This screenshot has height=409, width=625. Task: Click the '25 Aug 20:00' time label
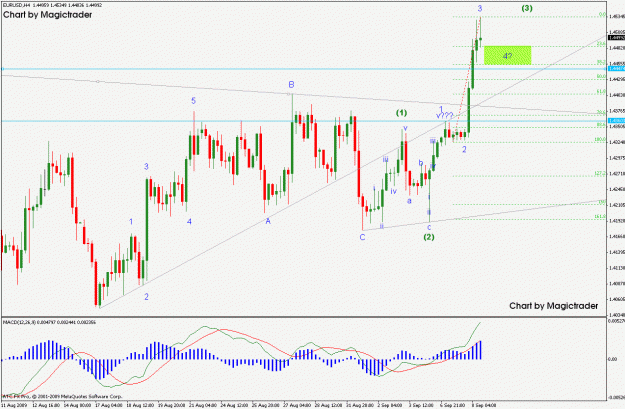pyautogui.click(x=266, y=405)
